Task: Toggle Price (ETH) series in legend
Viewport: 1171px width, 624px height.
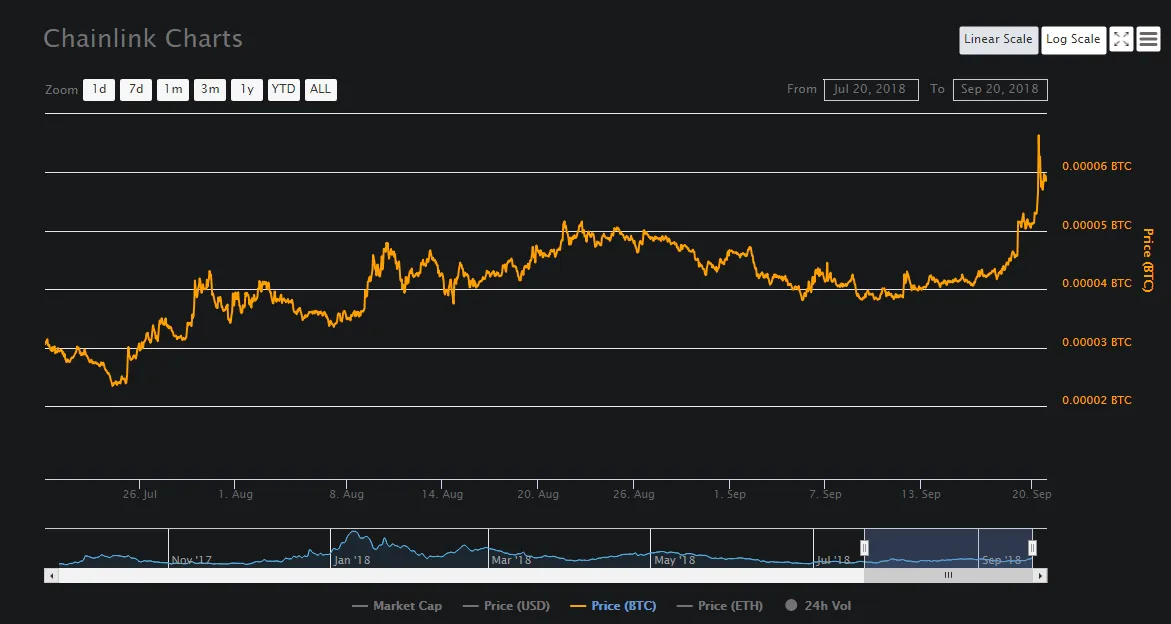Action: coord(720,606)
